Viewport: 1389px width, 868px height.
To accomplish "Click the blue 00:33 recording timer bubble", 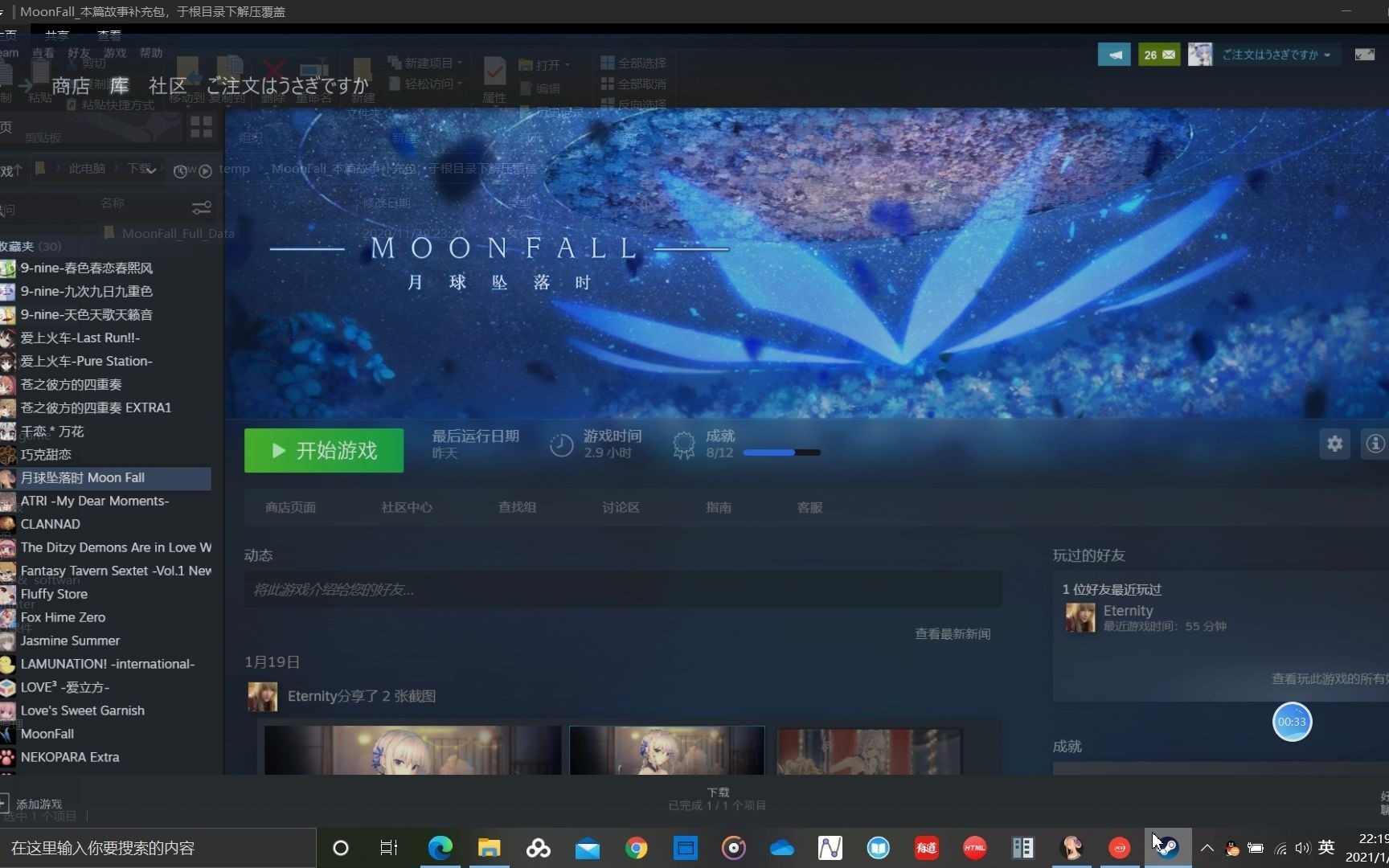I will pos(1292,722).
